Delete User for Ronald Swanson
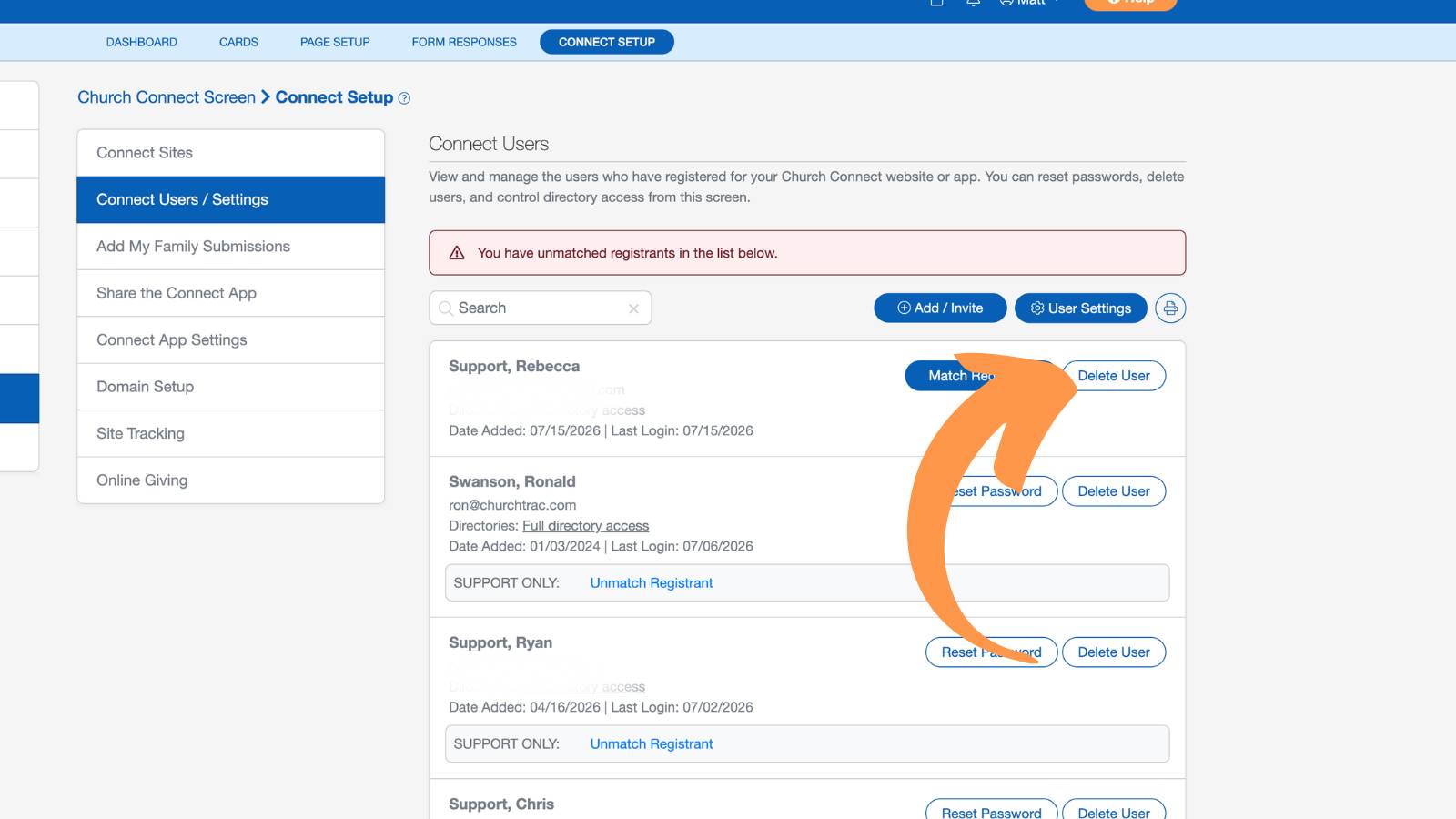 (x=1114, y=491)
